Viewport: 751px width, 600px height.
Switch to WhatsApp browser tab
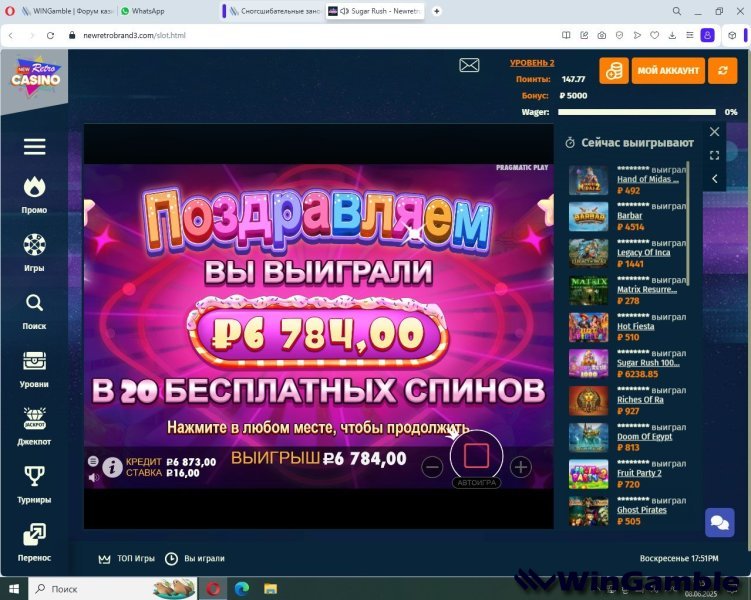(x=142, y=11)
